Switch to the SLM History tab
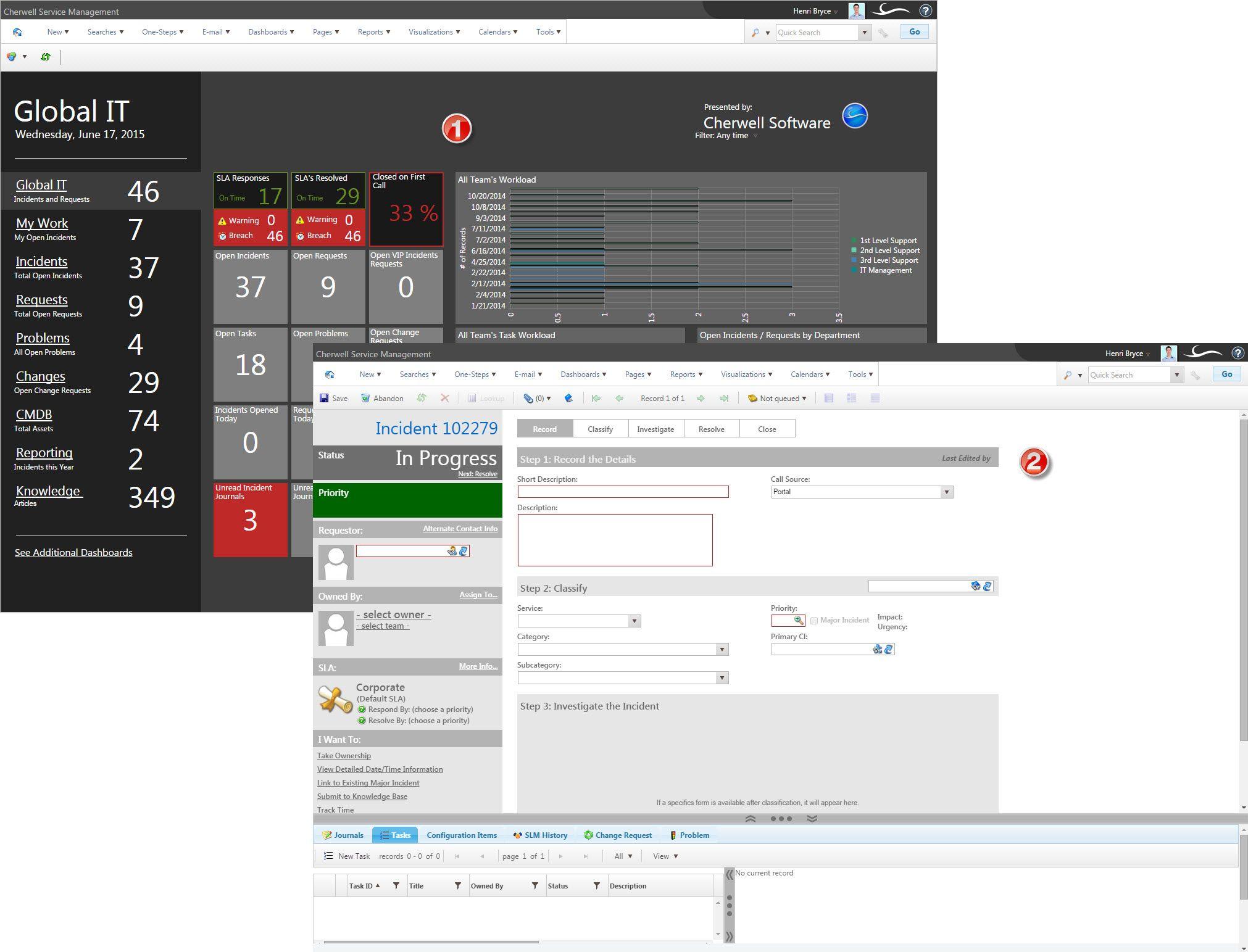 540,835
